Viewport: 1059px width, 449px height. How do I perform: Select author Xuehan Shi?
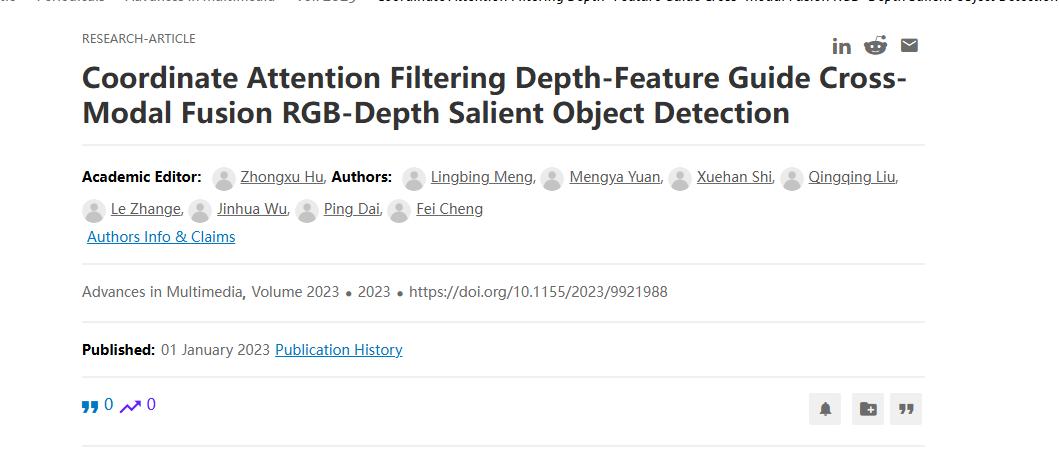coord(734,177)
